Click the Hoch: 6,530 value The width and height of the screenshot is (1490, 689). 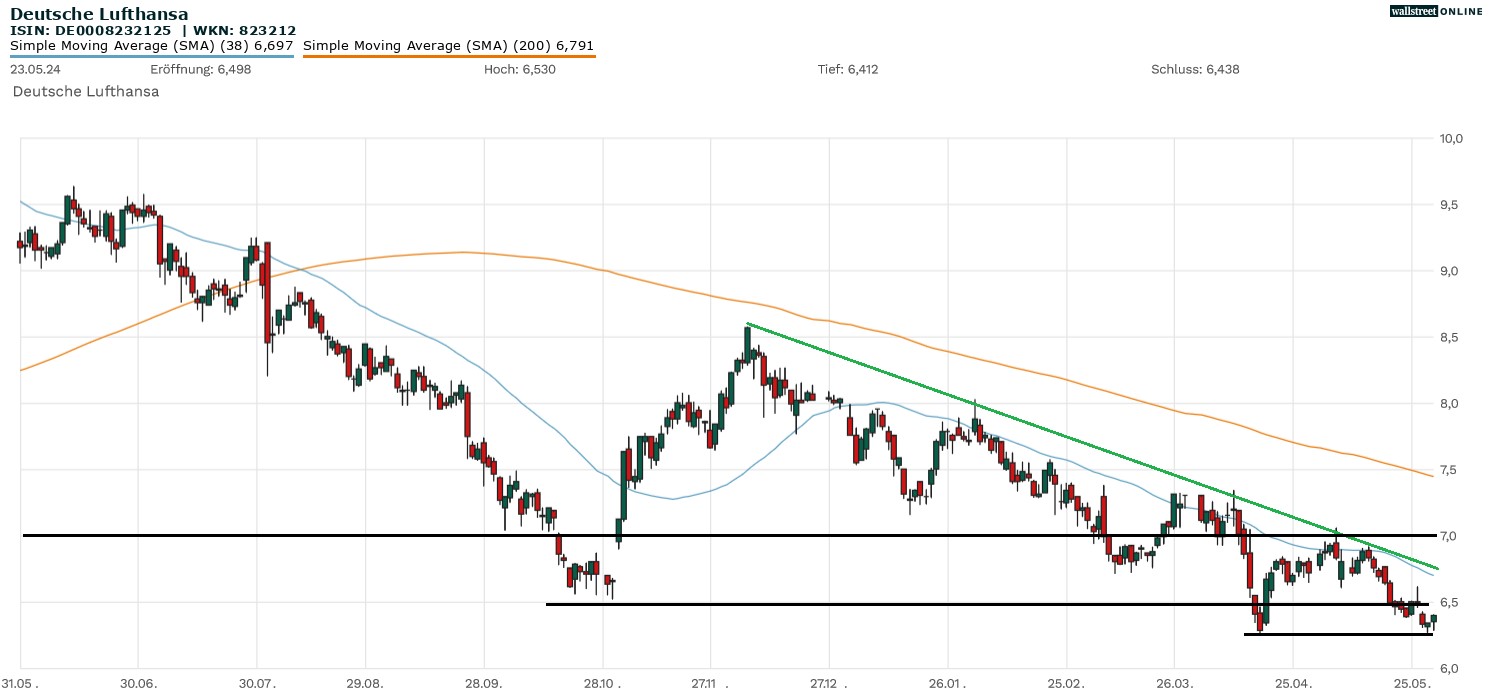click(x=519, y=69)
